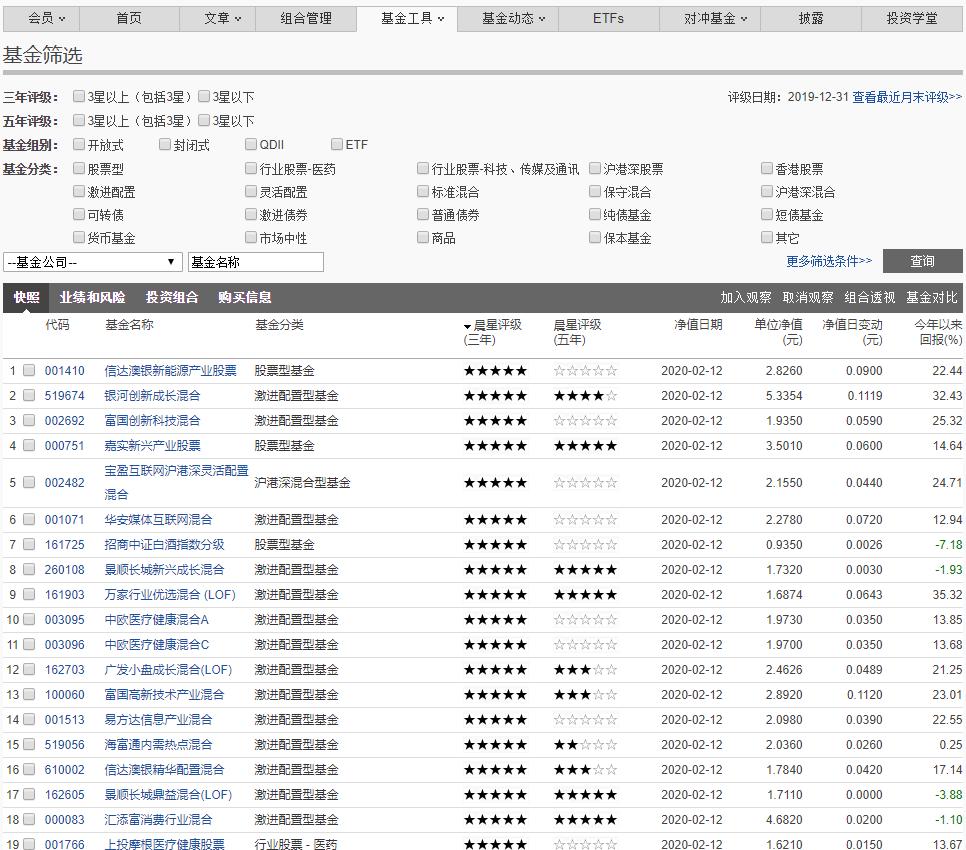Open the 基金公司 dropdown

(93, 262)
